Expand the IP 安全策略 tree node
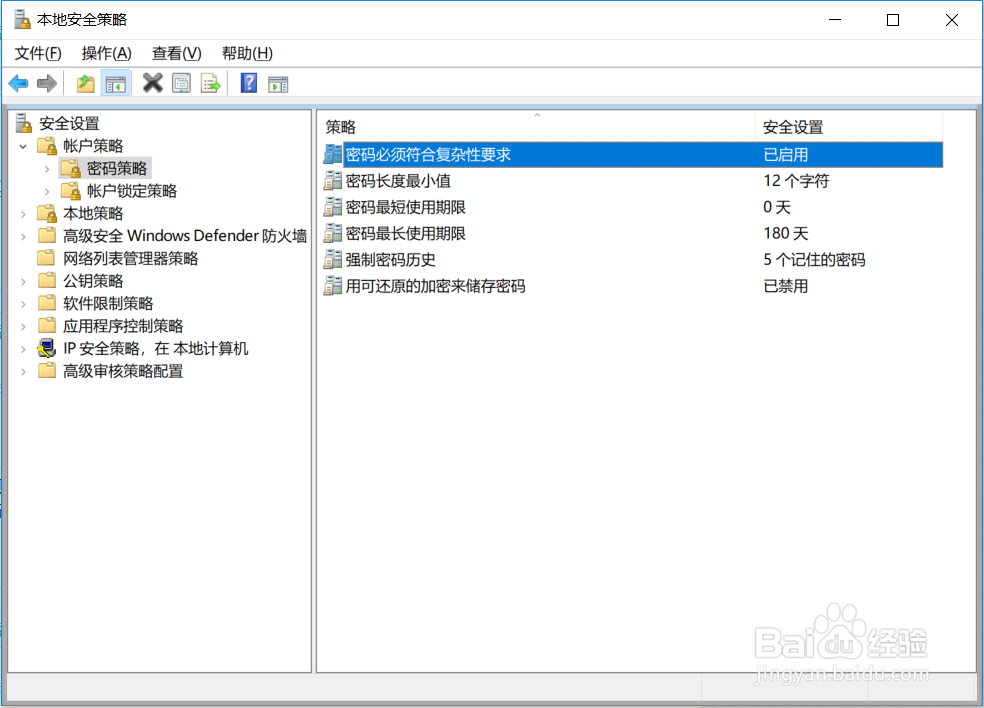 pos(24,348)
